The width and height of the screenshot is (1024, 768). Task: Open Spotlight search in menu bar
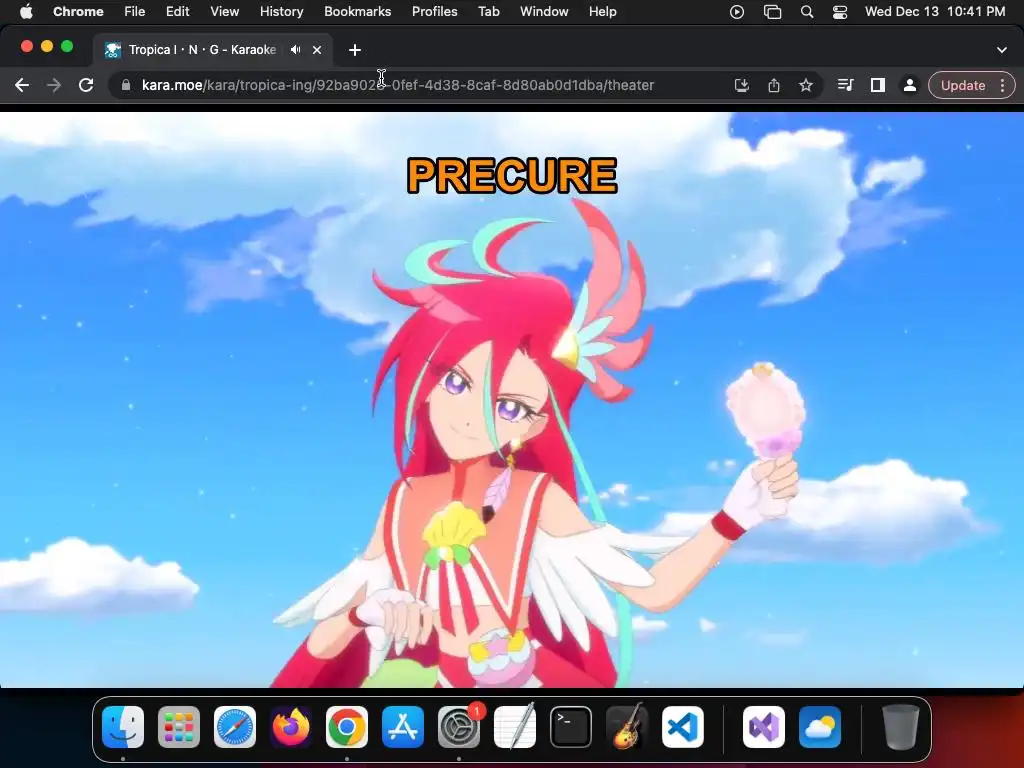pos(807,12)
